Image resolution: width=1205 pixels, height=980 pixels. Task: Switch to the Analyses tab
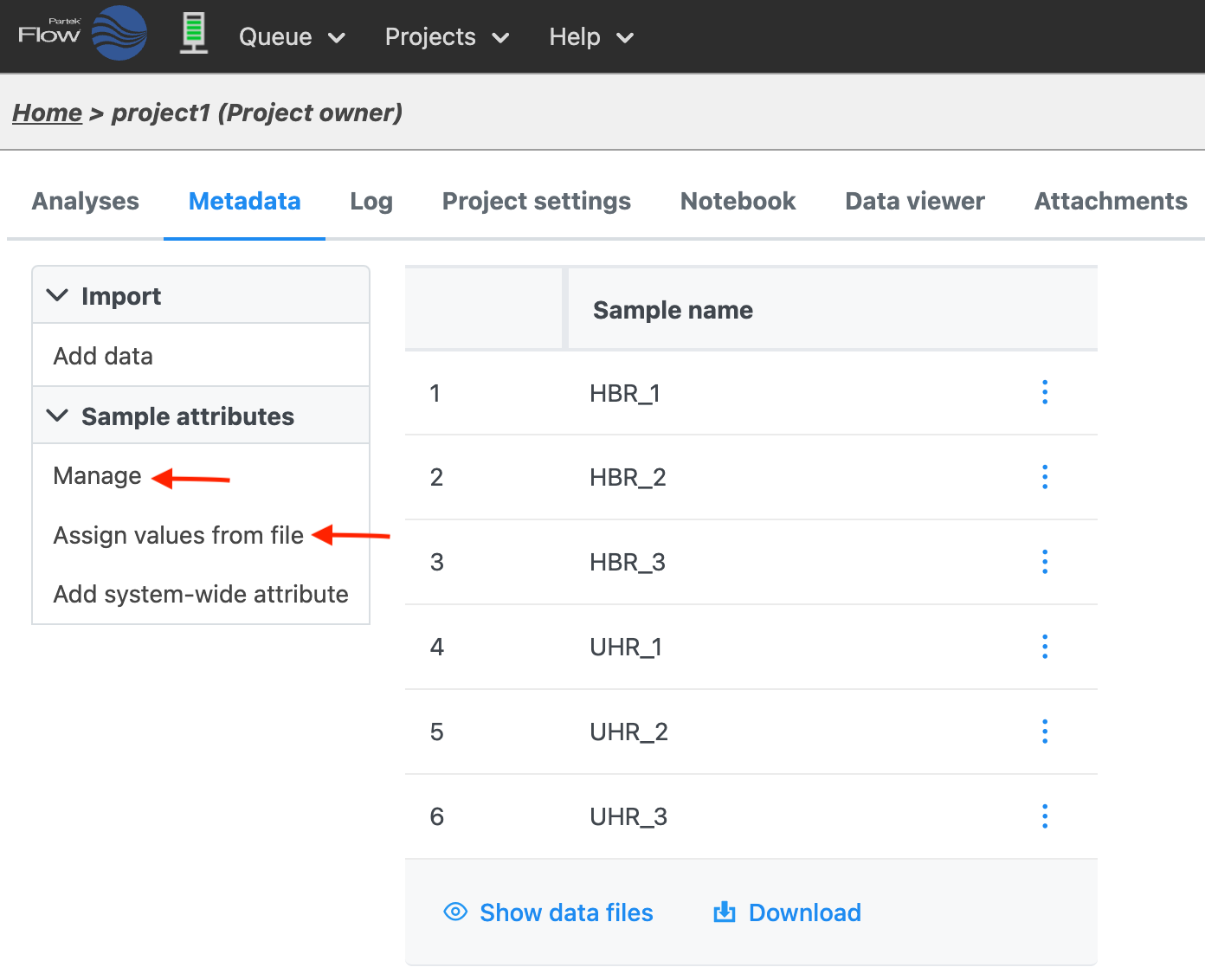pyautogui.click(x=86, y=201)
